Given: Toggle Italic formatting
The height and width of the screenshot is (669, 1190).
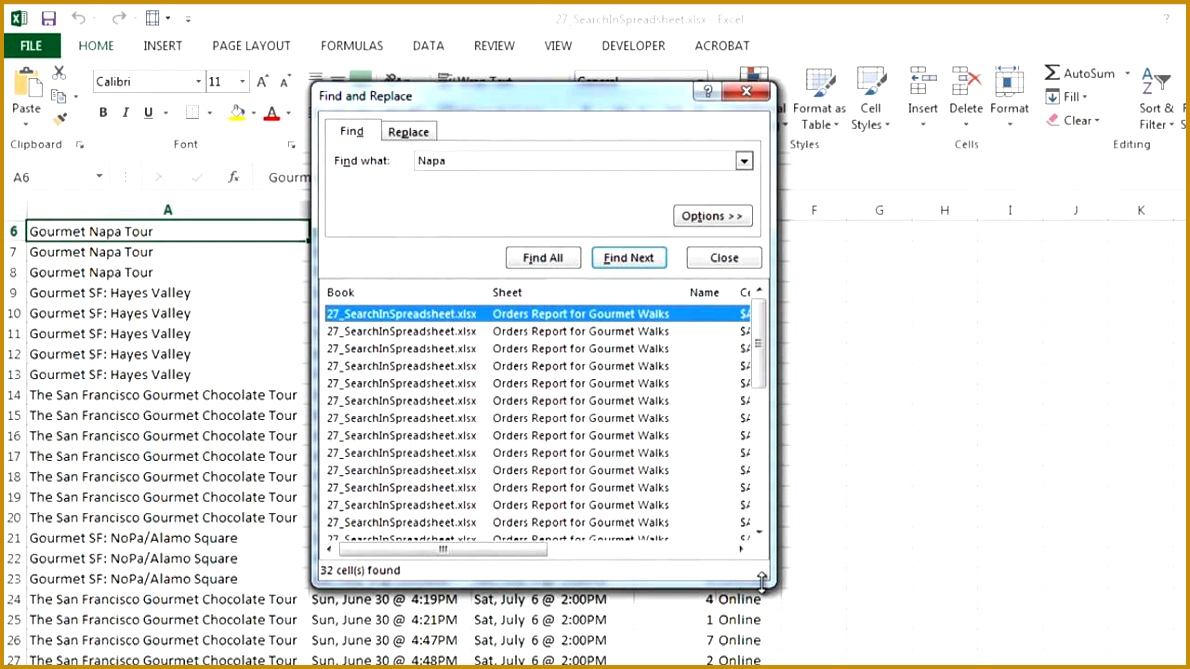Looking at the screenshot, I should click(125, 112).
